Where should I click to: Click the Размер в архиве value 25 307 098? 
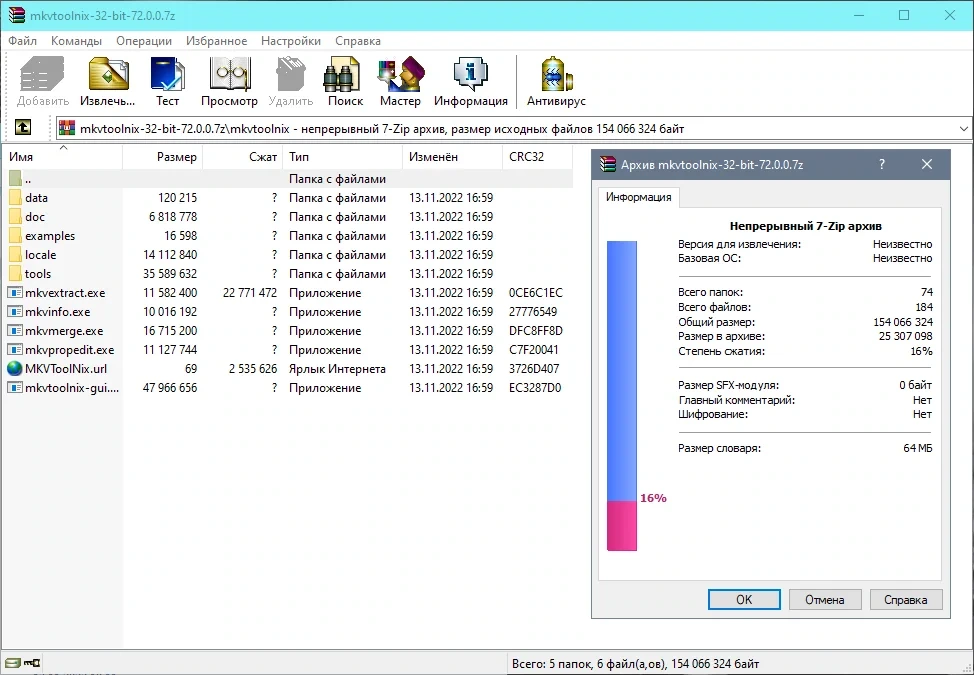pos(905,336)
